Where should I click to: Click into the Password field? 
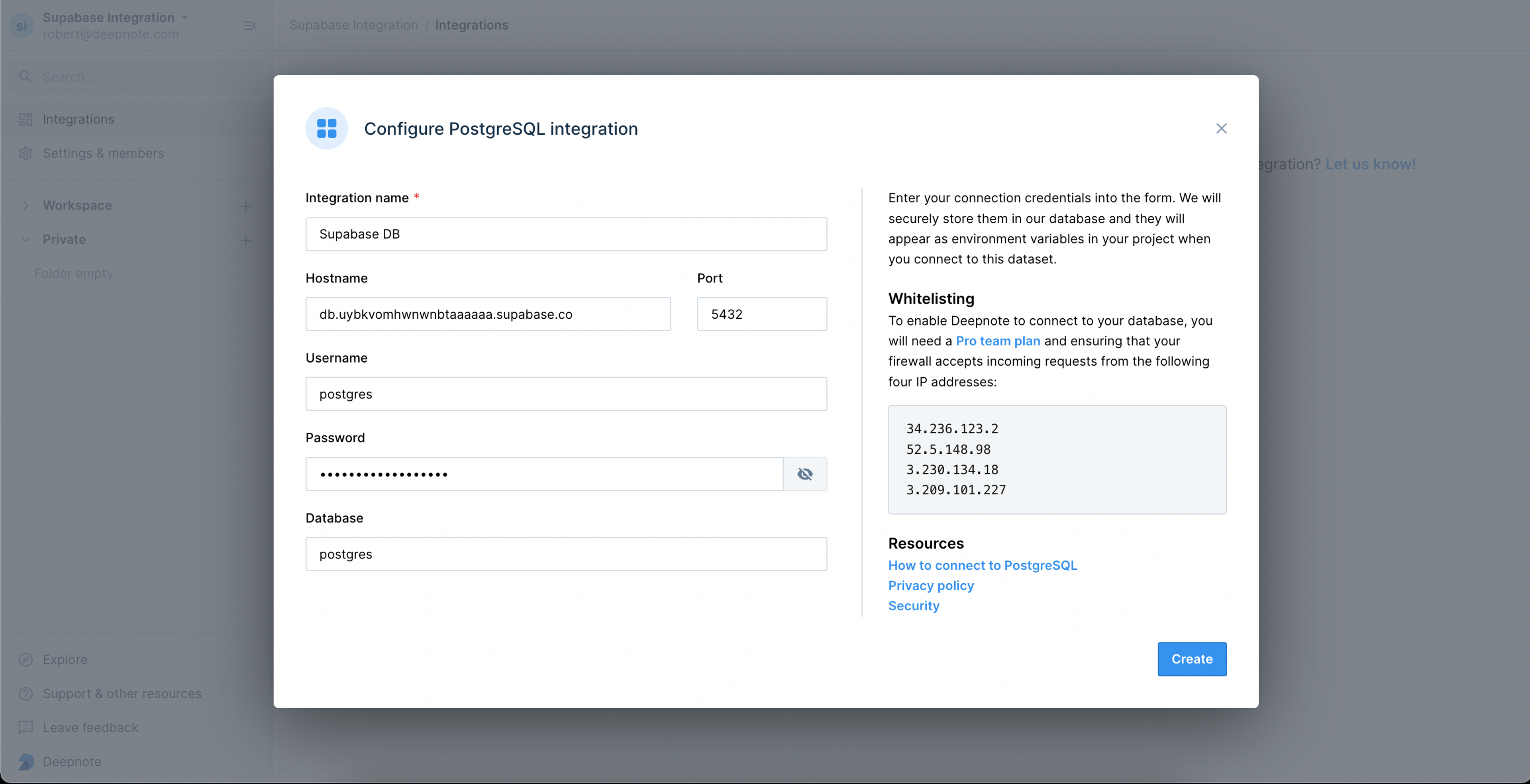(x=545, y=474)
